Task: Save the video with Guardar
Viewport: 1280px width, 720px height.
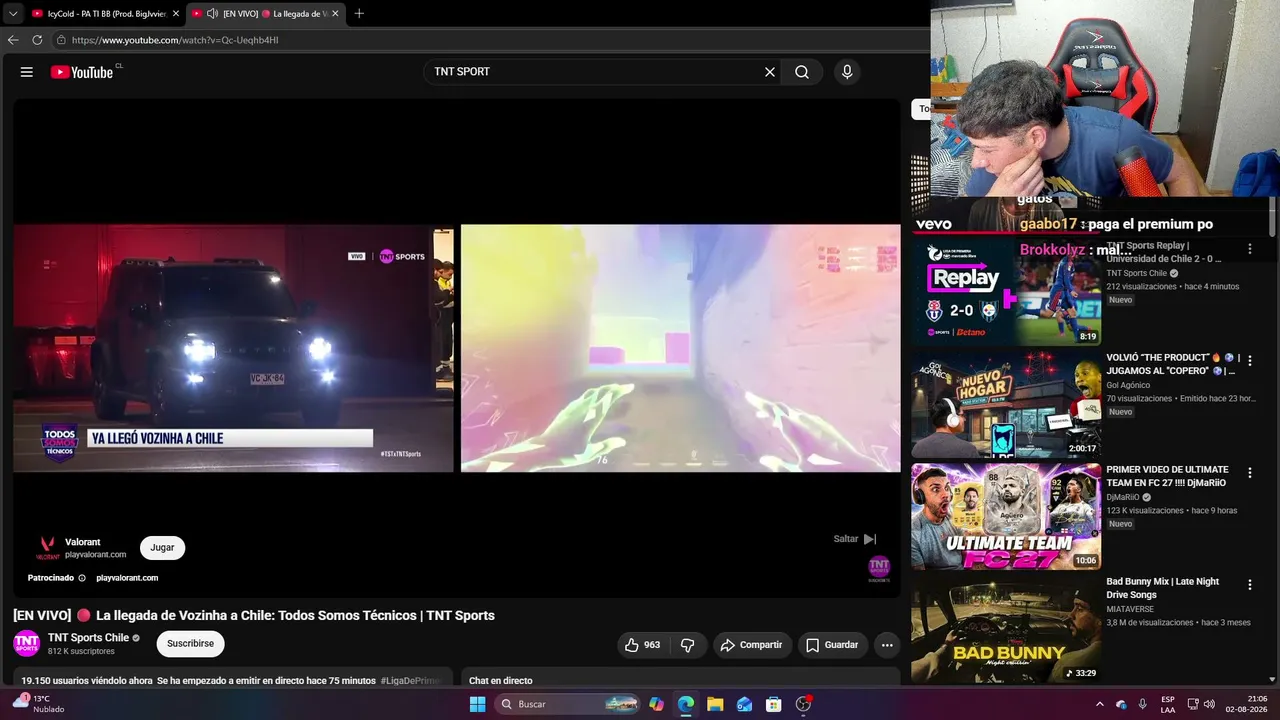Action: pos(832,645)
